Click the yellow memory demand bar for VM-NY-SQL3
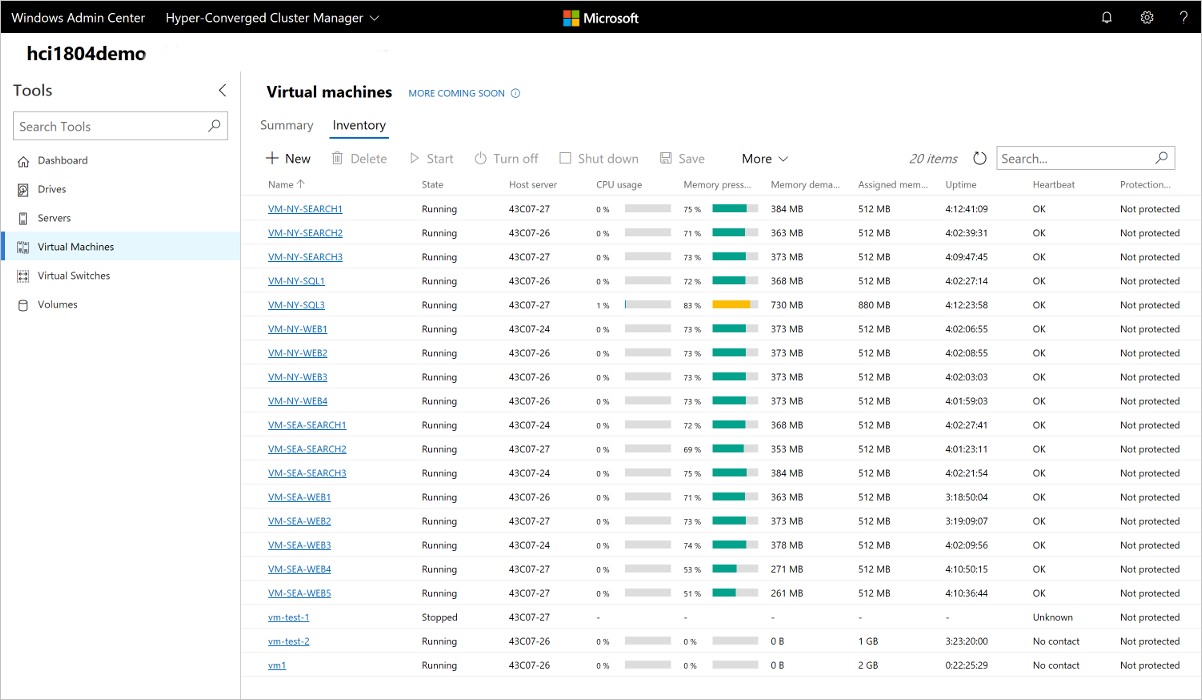1202x700 pixels. tap(732, 304)
